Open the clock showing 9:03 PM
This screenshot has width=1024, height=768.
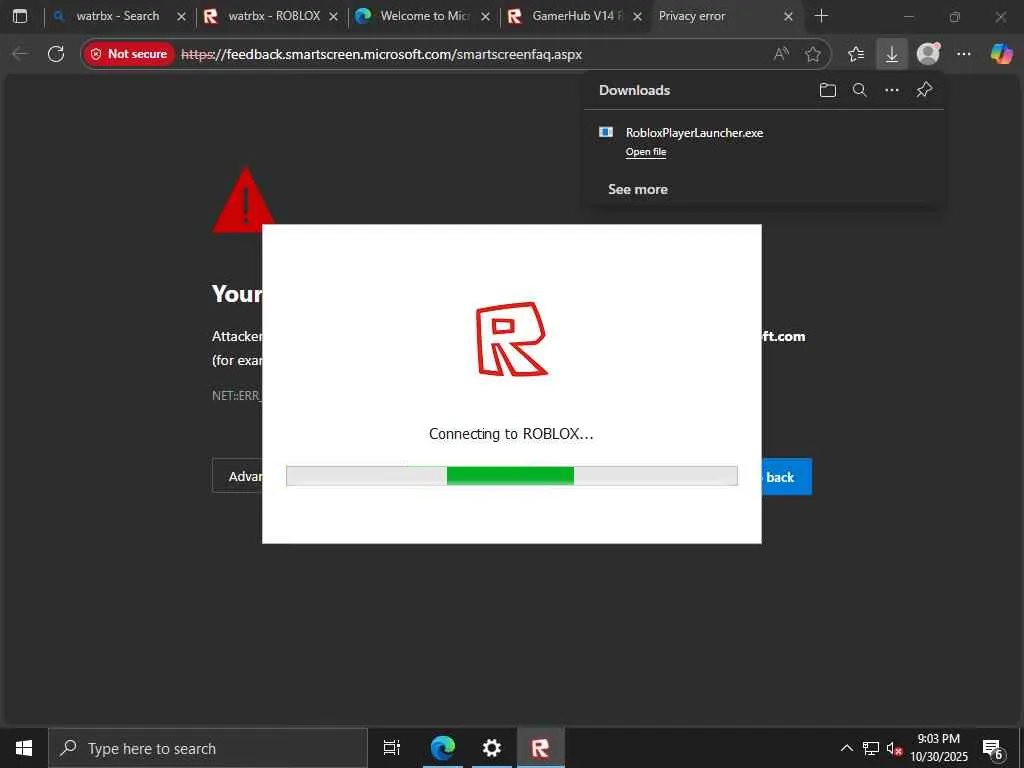click(939, 748)
